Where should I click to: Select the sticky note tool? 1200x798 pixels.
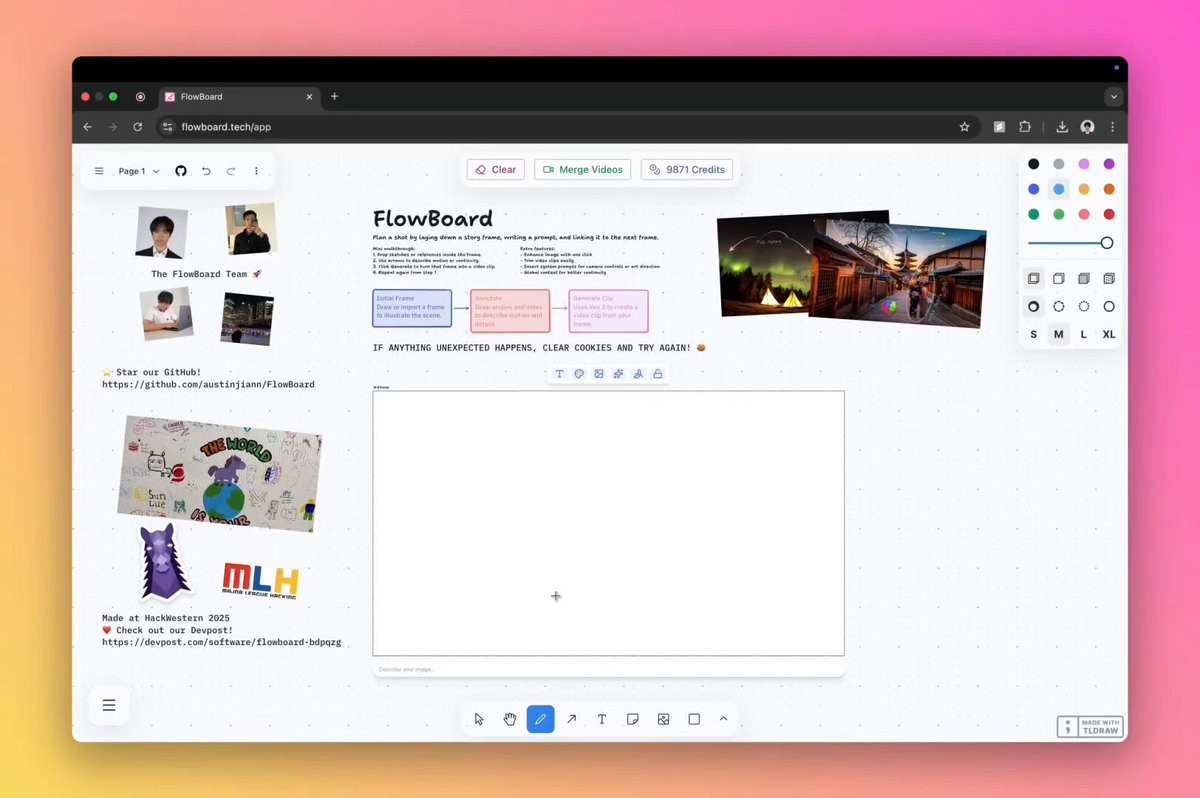(633, 719)
